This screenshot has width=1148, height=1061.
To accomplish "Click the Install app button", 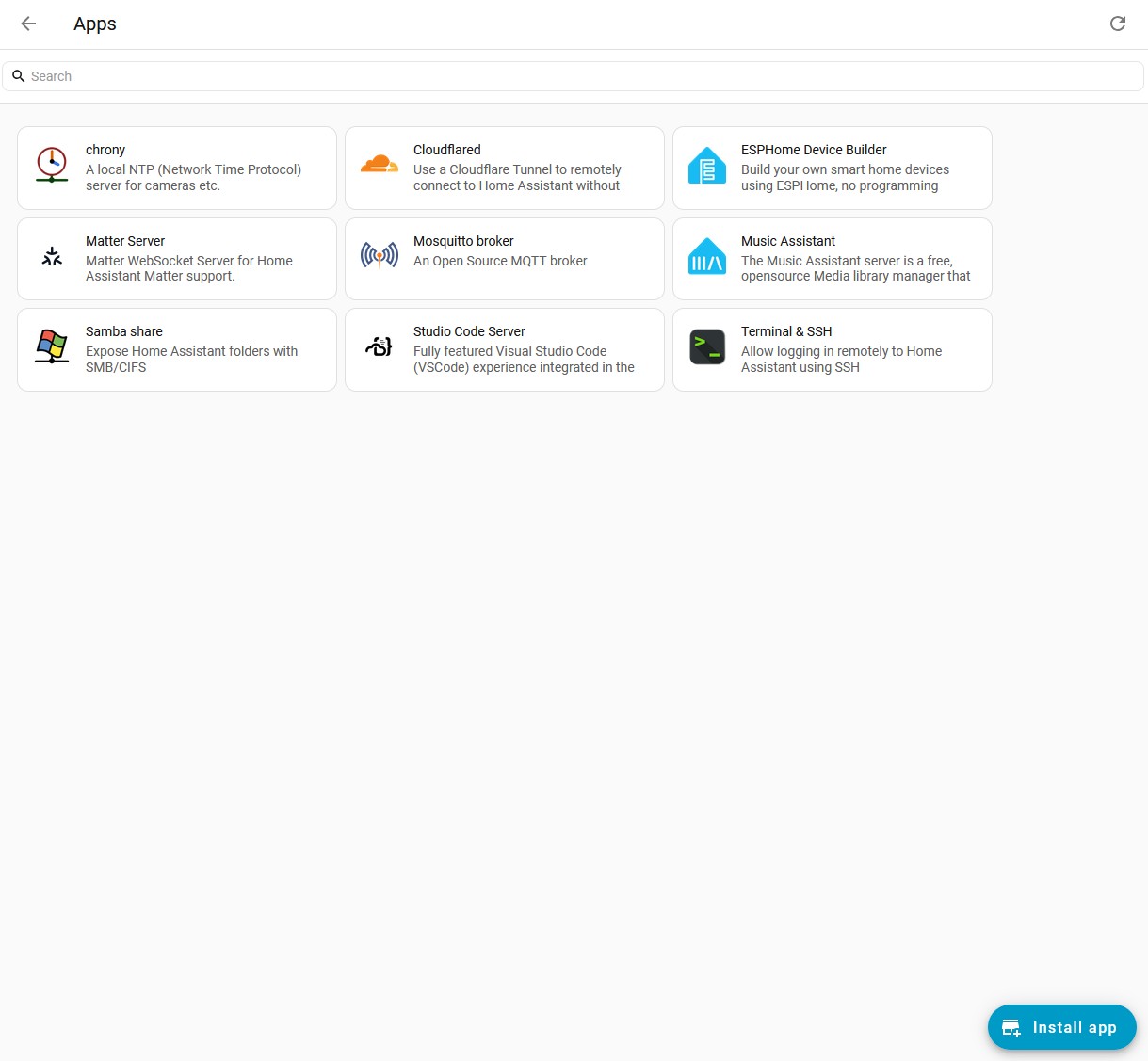I will tap(1062, 1027).
